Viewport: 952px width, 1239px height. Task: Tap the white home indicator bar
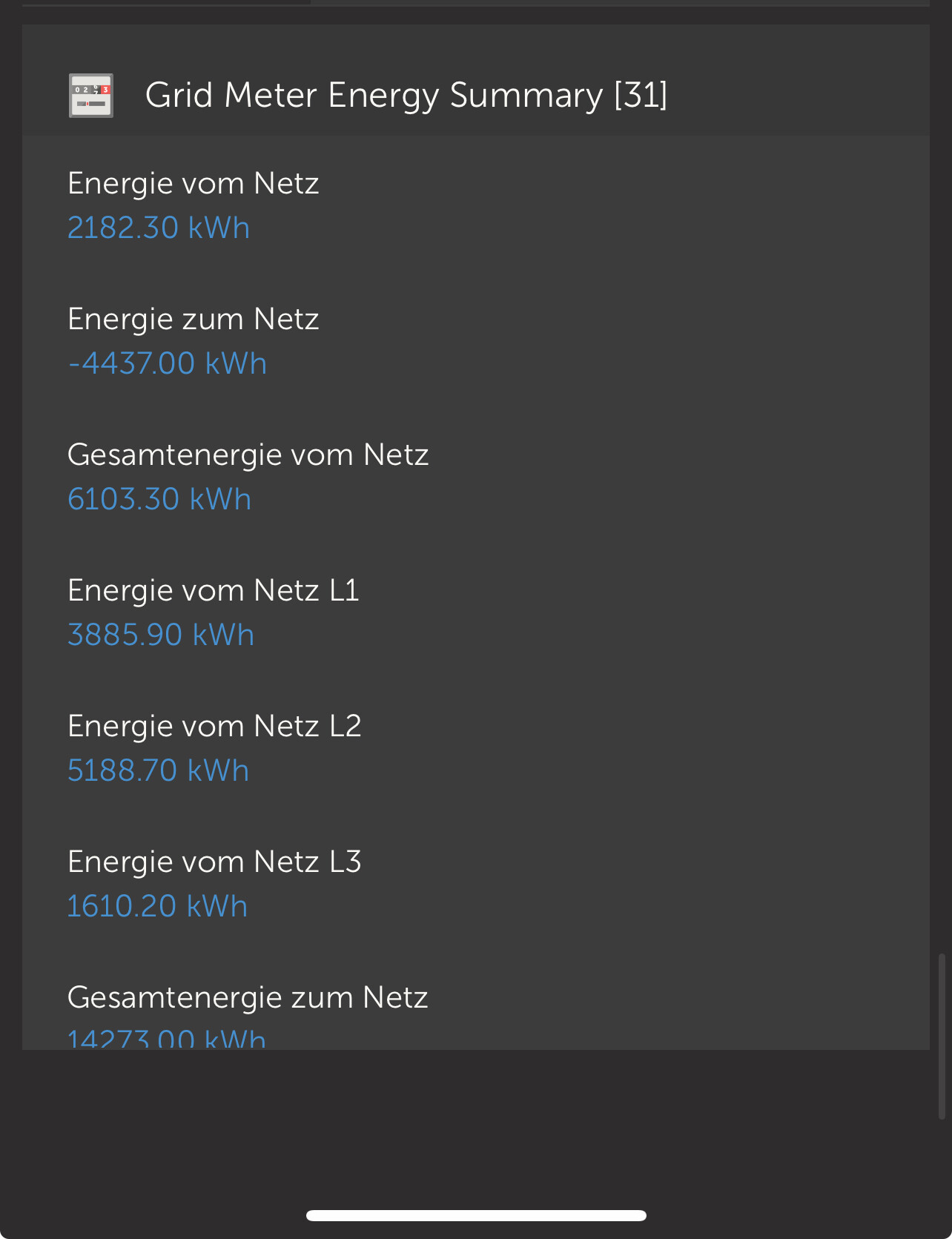[x=476, y=1215]
